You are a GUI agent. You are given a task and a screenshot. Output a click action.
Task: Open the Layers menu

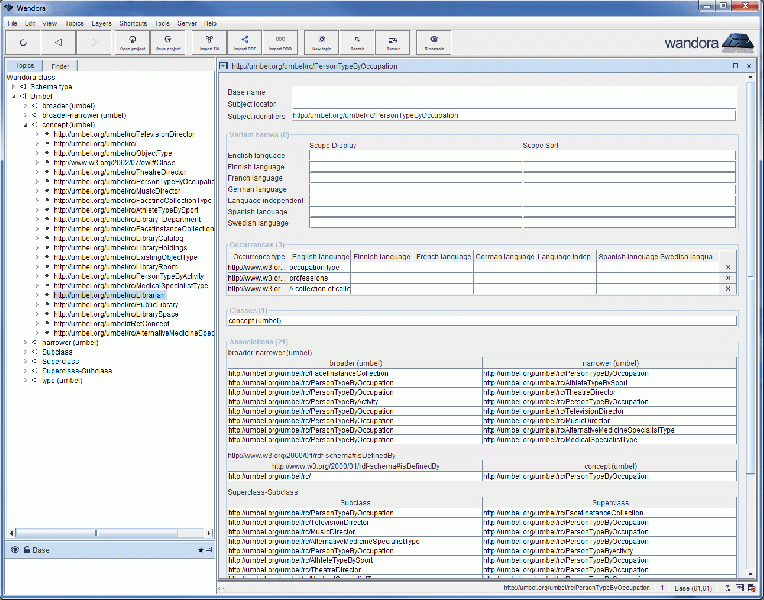(x=101, y=22)
